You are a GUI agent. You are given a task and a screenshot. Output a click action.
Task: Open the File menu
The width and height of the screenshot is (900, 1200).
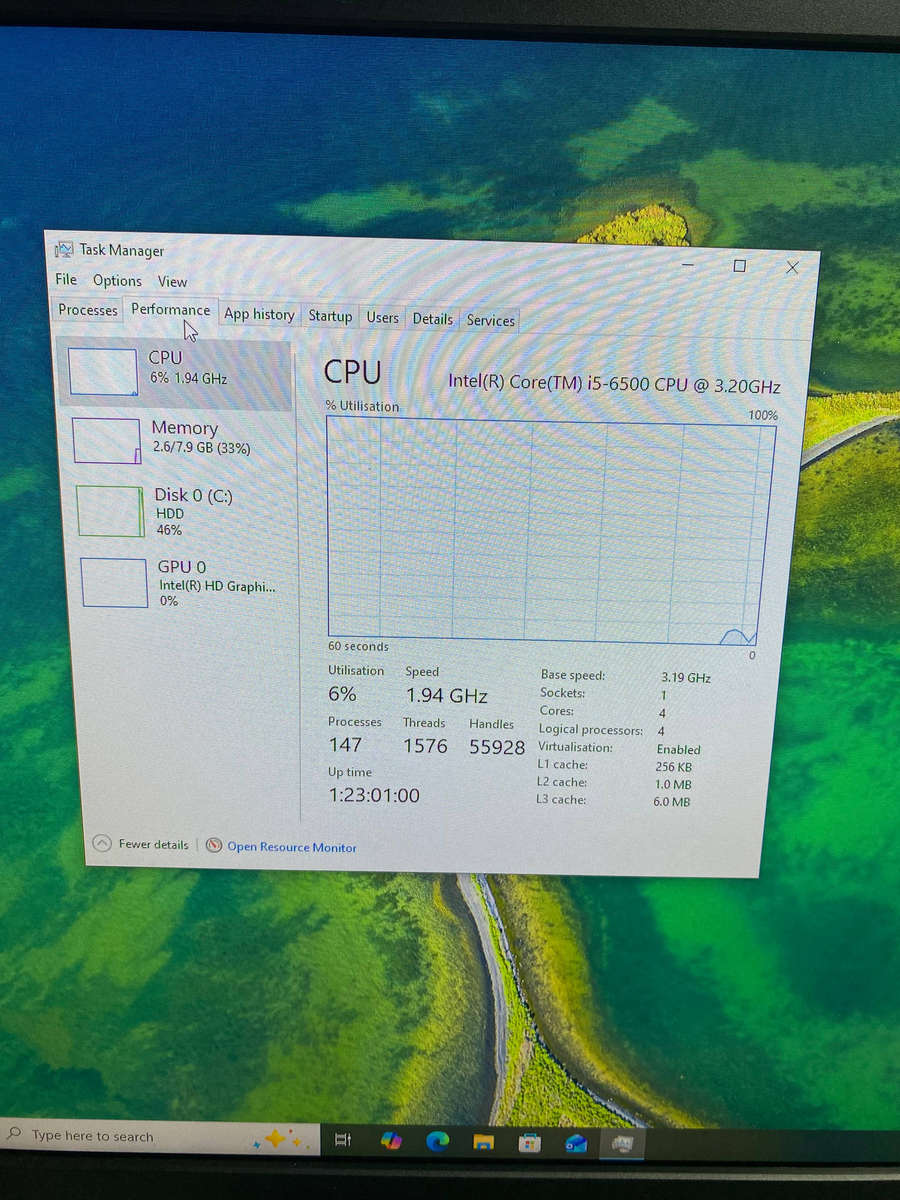(66, 280)
